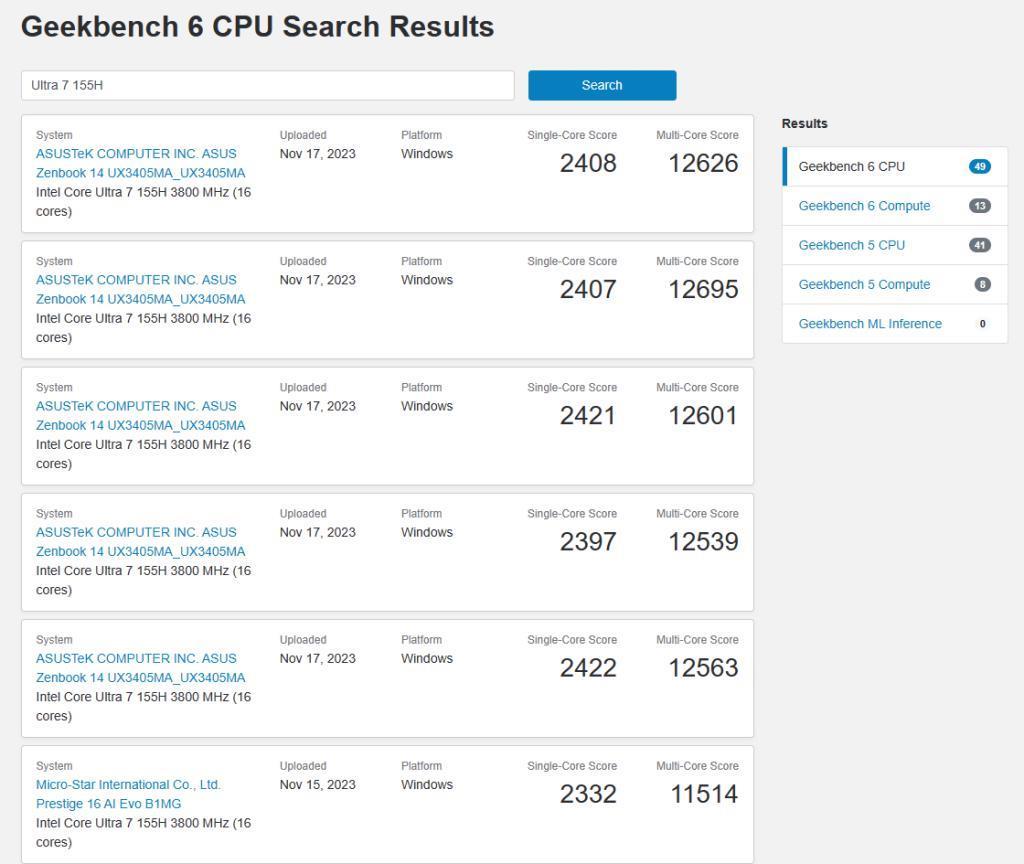Screen dimensions: 1024x864
Task: Click the 8 count badge
Action: tap(982, 285)
